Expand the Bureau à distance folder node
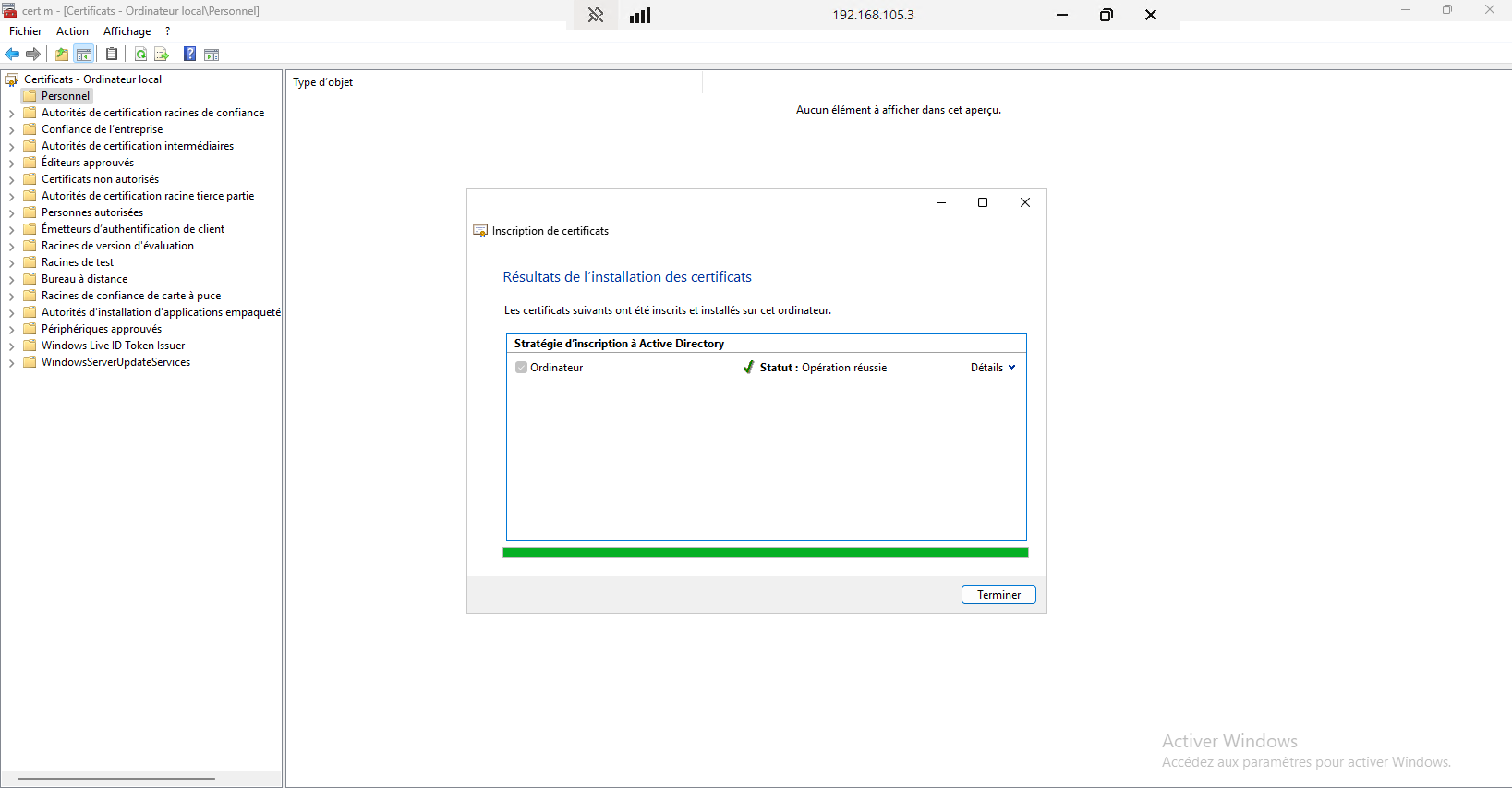Image resolution: width=1512 pixels, height=788 pixels. (x=11, y=280)
